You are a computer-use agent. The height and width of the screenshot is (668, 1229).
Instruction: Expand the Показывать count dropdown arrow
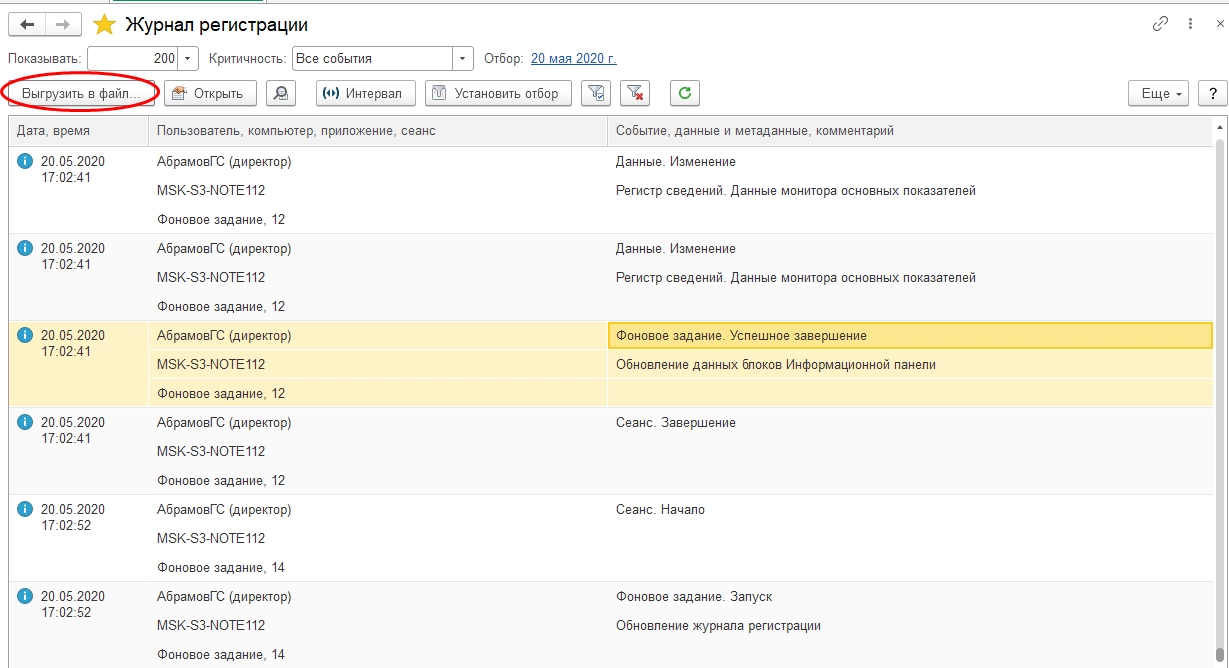pos(190,59)
